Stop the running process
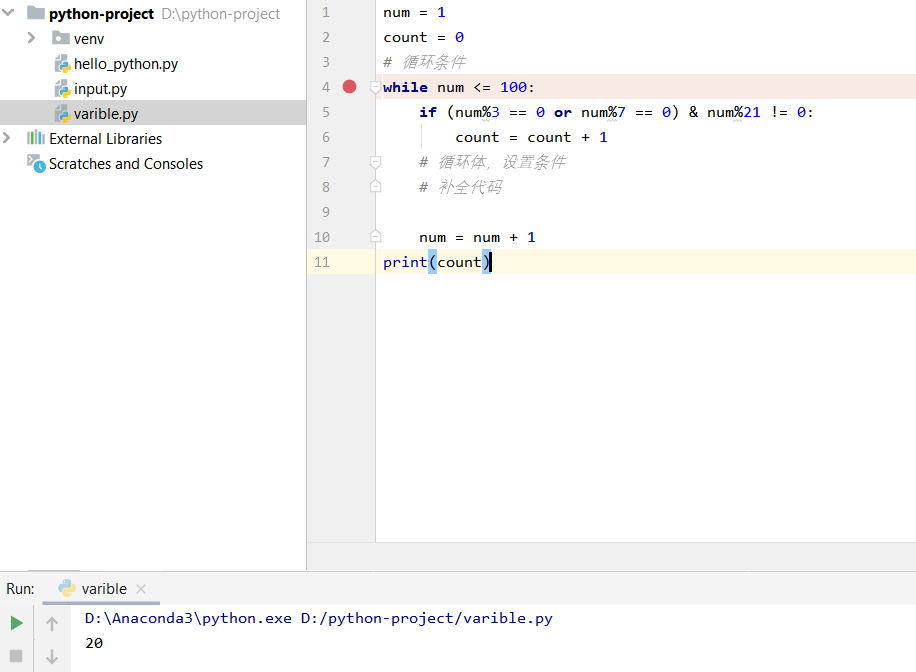The width and height of the screenshot is (916, 672). point(16,656)
